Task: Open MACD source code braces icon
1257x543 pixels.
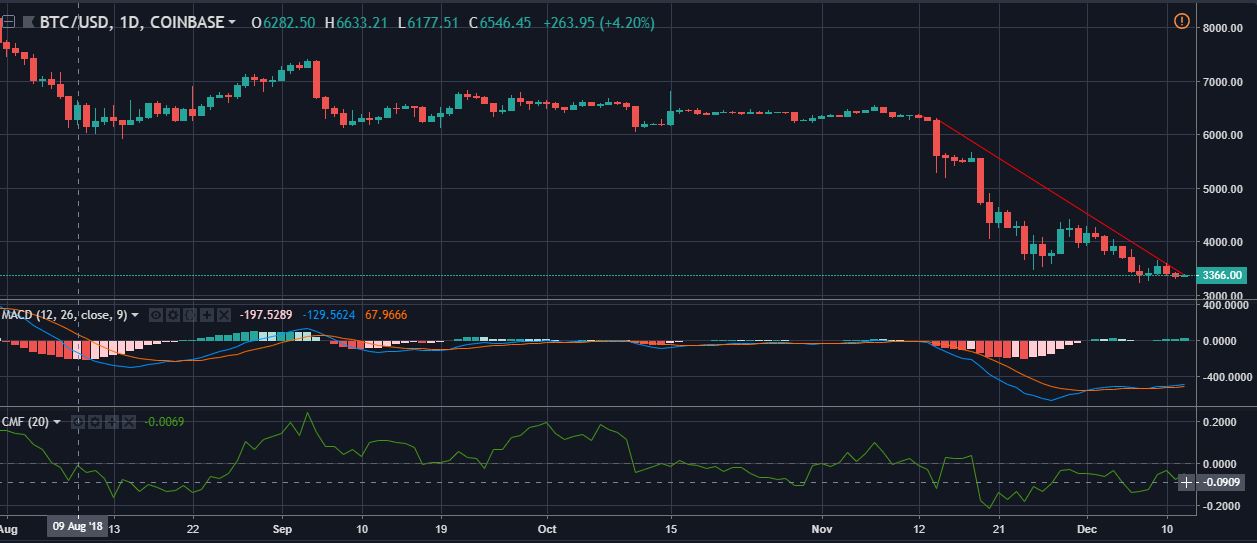Action: pos(190,315)
